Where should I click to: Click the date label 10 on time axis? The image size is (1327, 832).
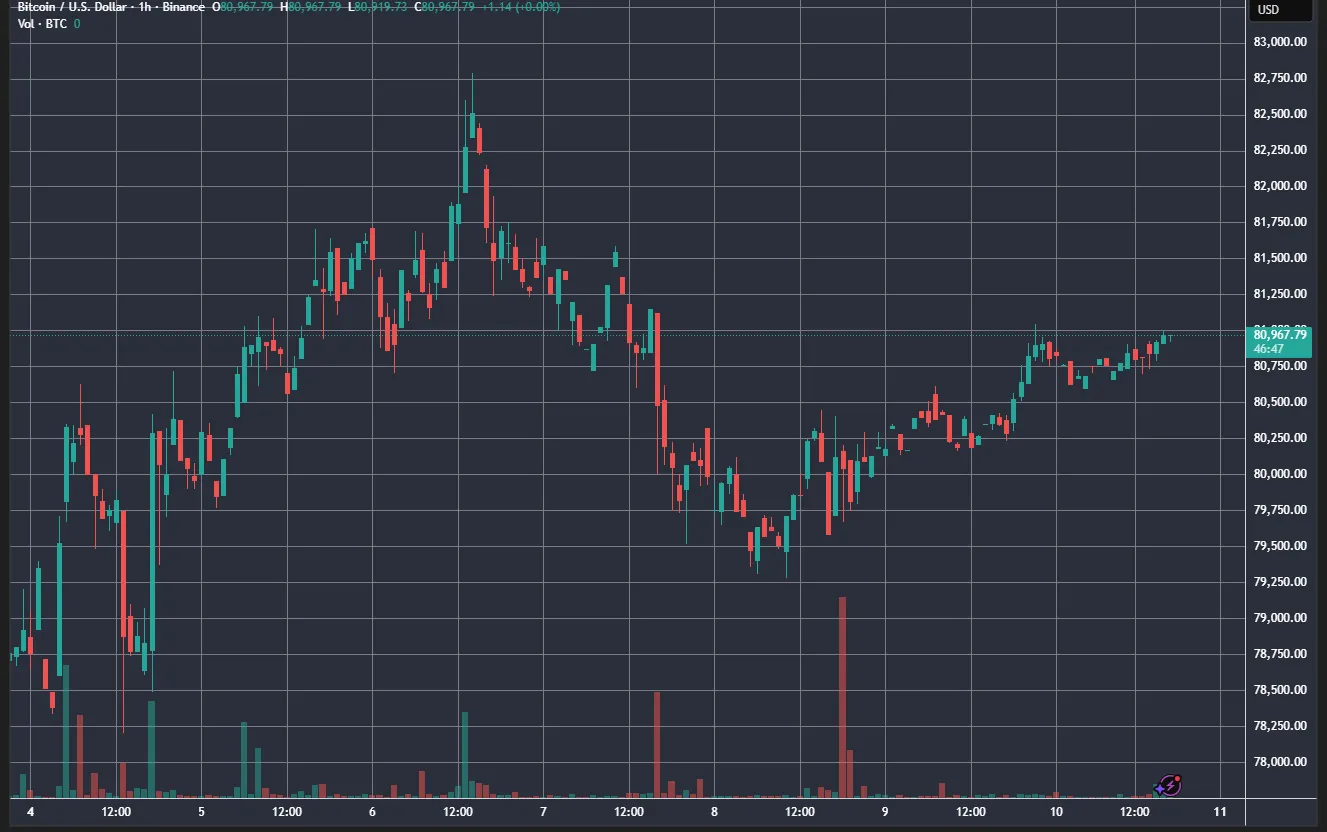pos(1056,812)
